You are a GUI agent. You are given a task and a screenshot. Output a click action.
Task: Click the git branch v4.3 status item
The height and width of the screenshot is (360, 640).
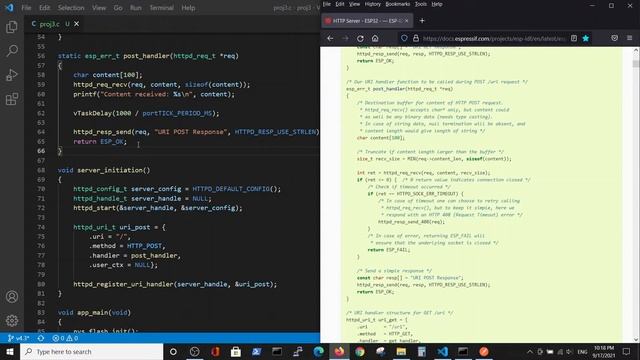click(18, 338)
